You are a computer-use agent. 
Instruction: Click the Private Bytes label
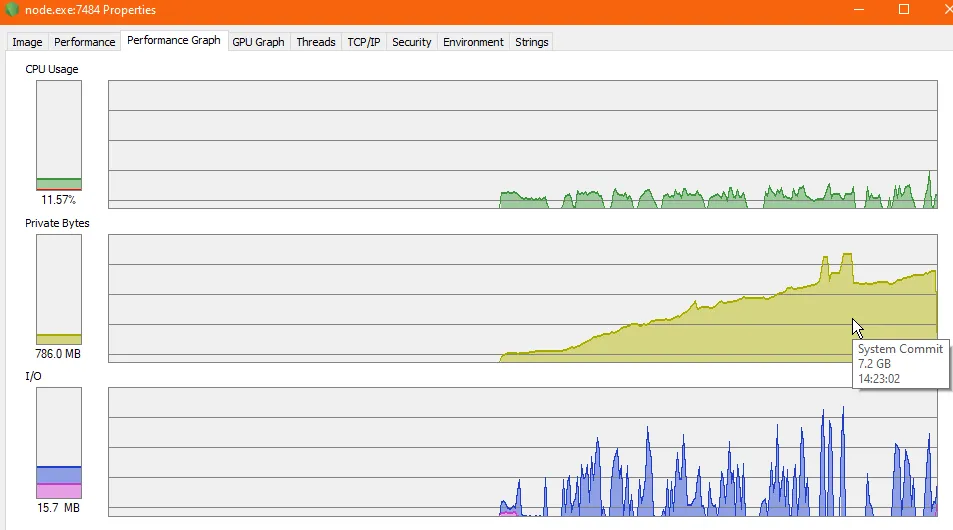57,223
